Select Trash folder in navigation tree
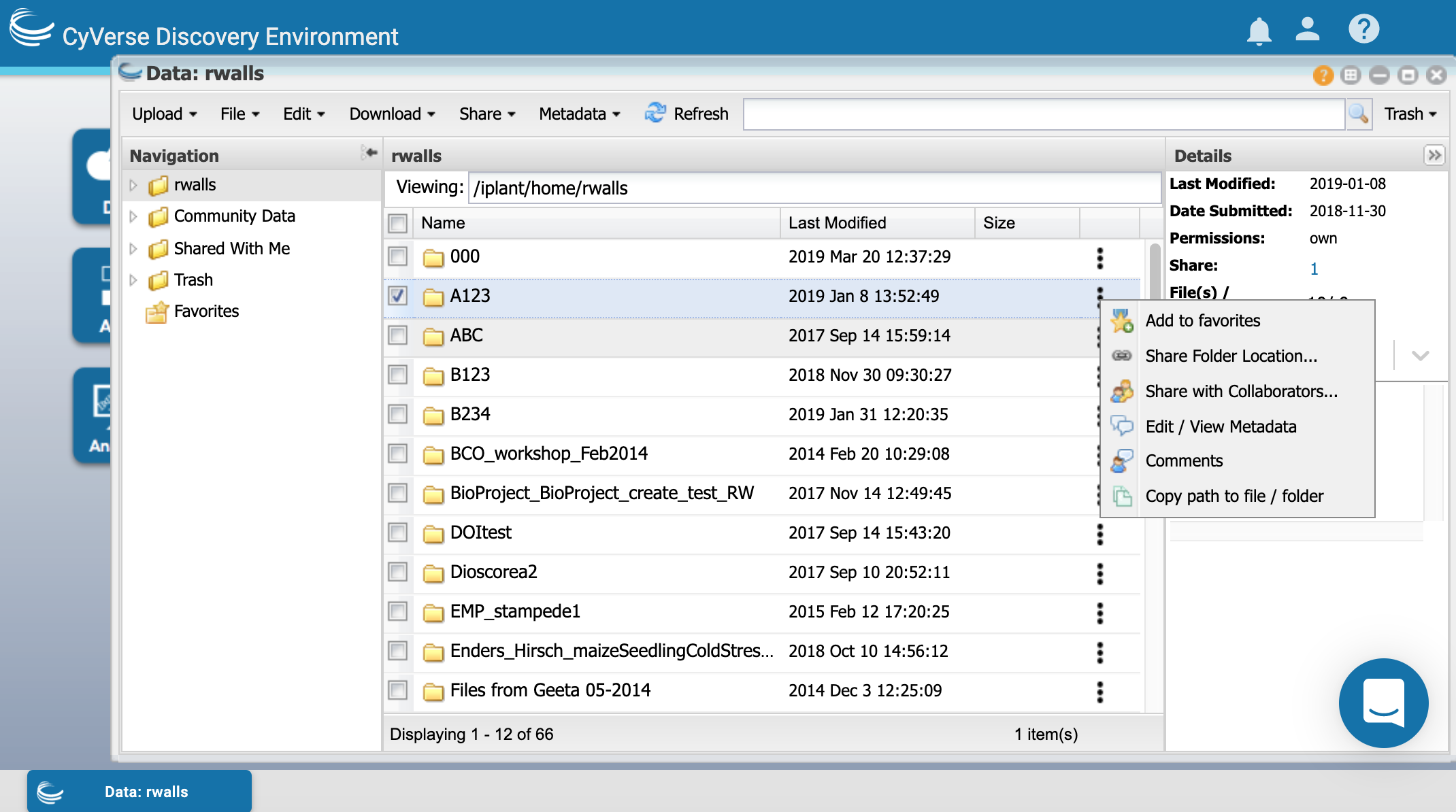Viewport: 1456px width, 812px height. tap(193, 280)
